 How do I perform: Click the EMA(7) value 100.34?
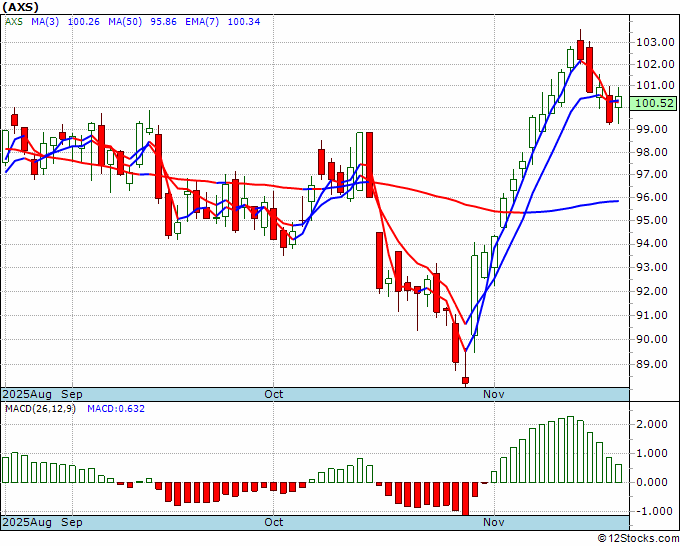[244, 22]
